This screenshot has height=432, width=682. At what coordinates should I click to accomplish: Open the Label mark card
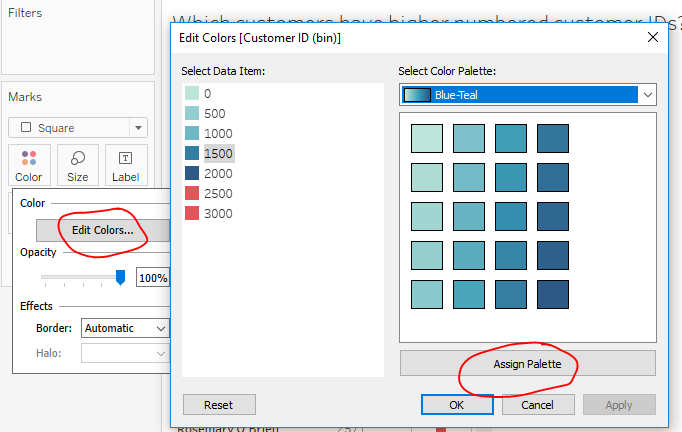tap(126, 165)
